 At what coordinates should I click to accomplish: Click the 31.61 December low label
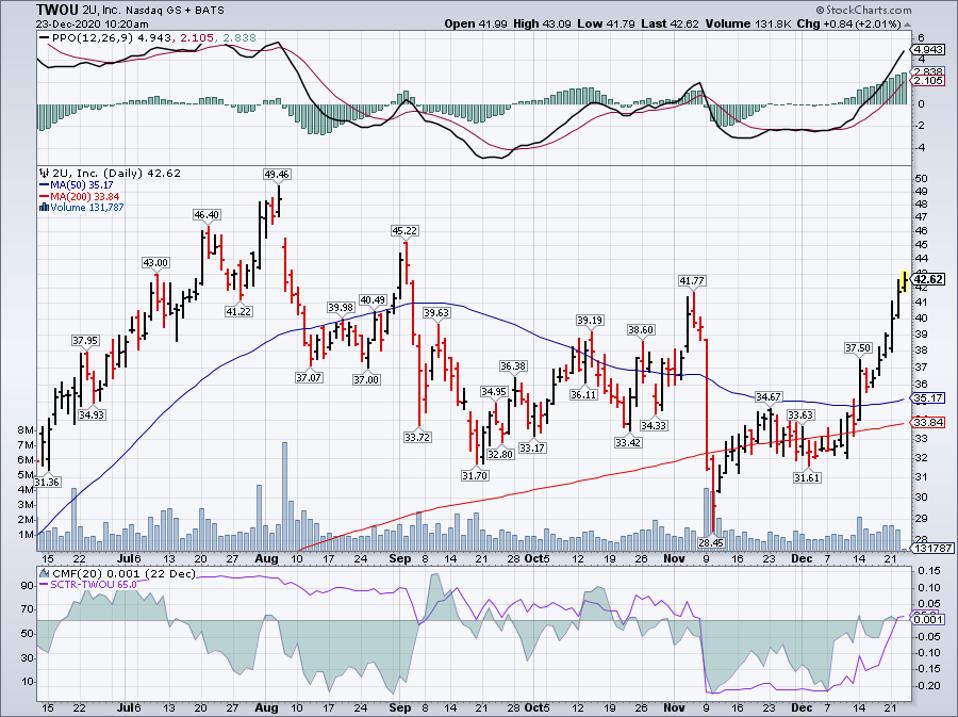tap(807, 478)
